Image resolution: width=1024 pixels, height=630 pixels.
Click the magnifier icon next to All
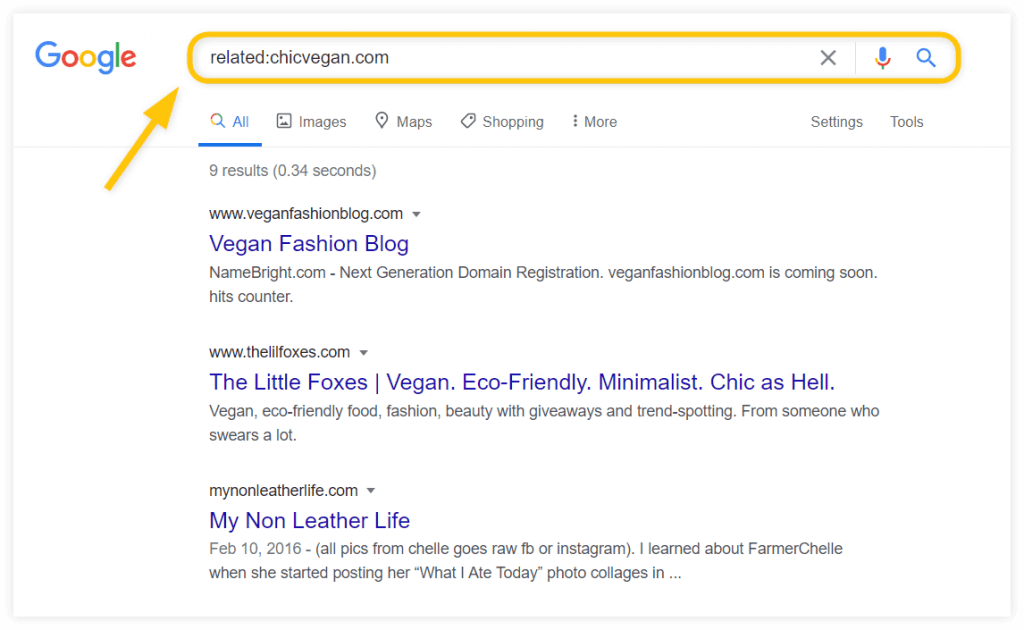click(x=220, y=121)
